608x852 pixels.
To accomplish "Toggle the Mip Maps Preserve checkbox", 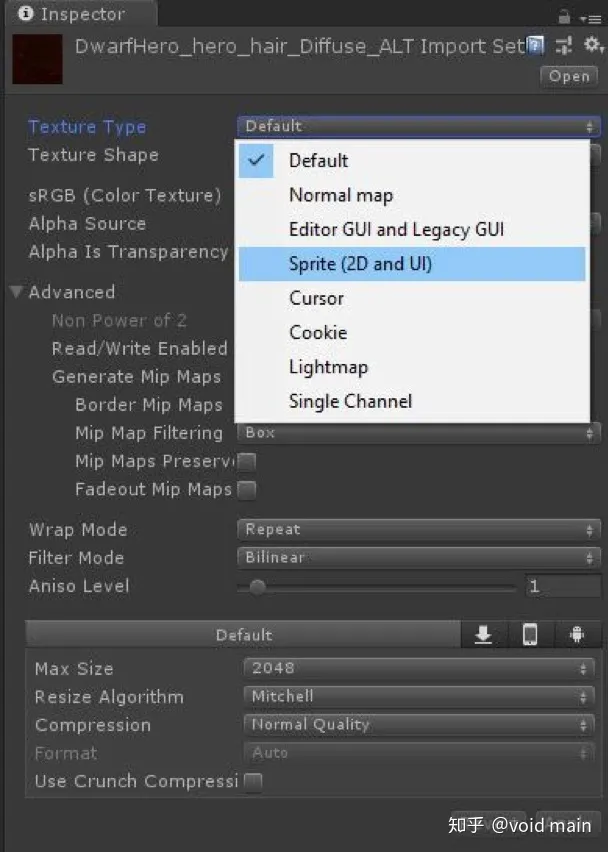I will (x=246, y=461).
